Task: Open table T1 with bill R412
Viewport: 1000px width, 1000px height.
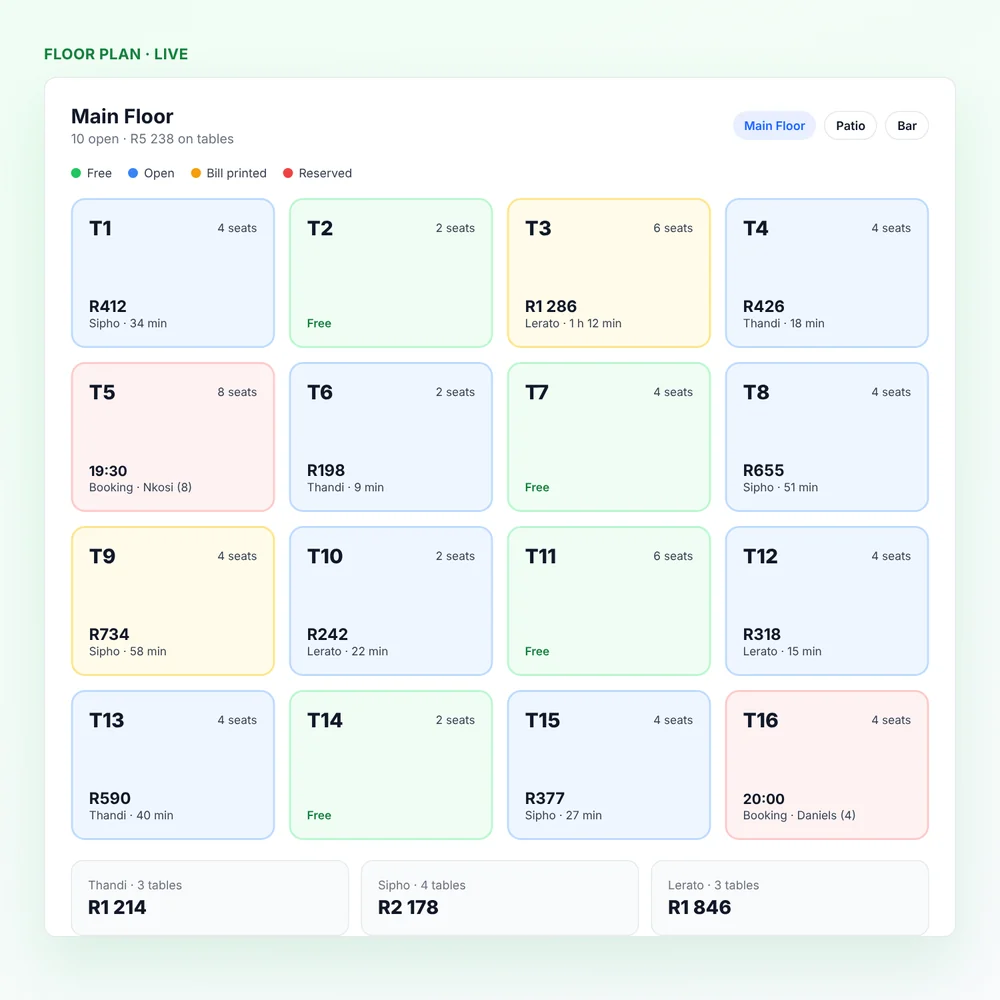Action: point(173,273)
